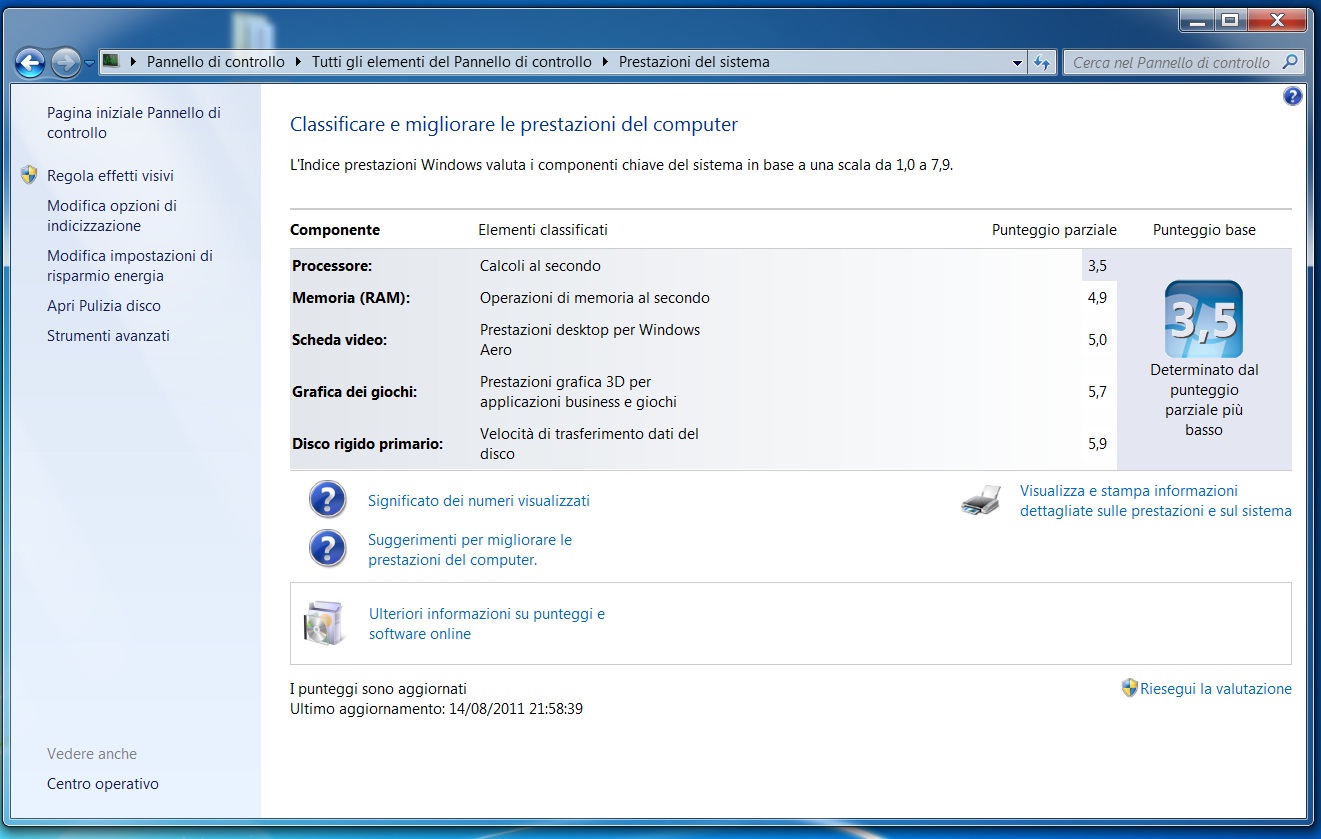The width and height of the screenshot is (1321, 839).
Task: Click Operazioni di memoria al secondo text
Action: click(x=595, y=298)
